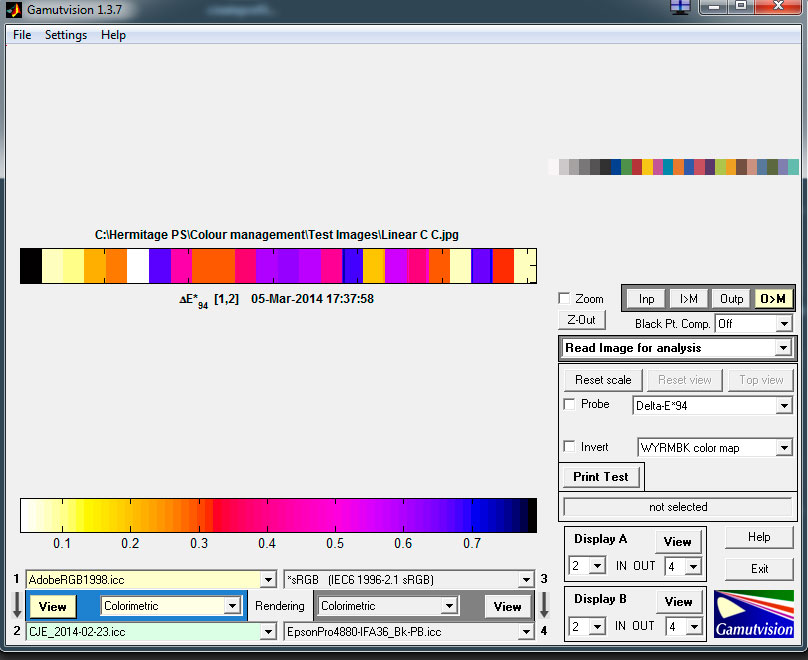Screen dimensions: 808x660
Task: Click the yellow patch in the color chart strip
Action: 648,167
